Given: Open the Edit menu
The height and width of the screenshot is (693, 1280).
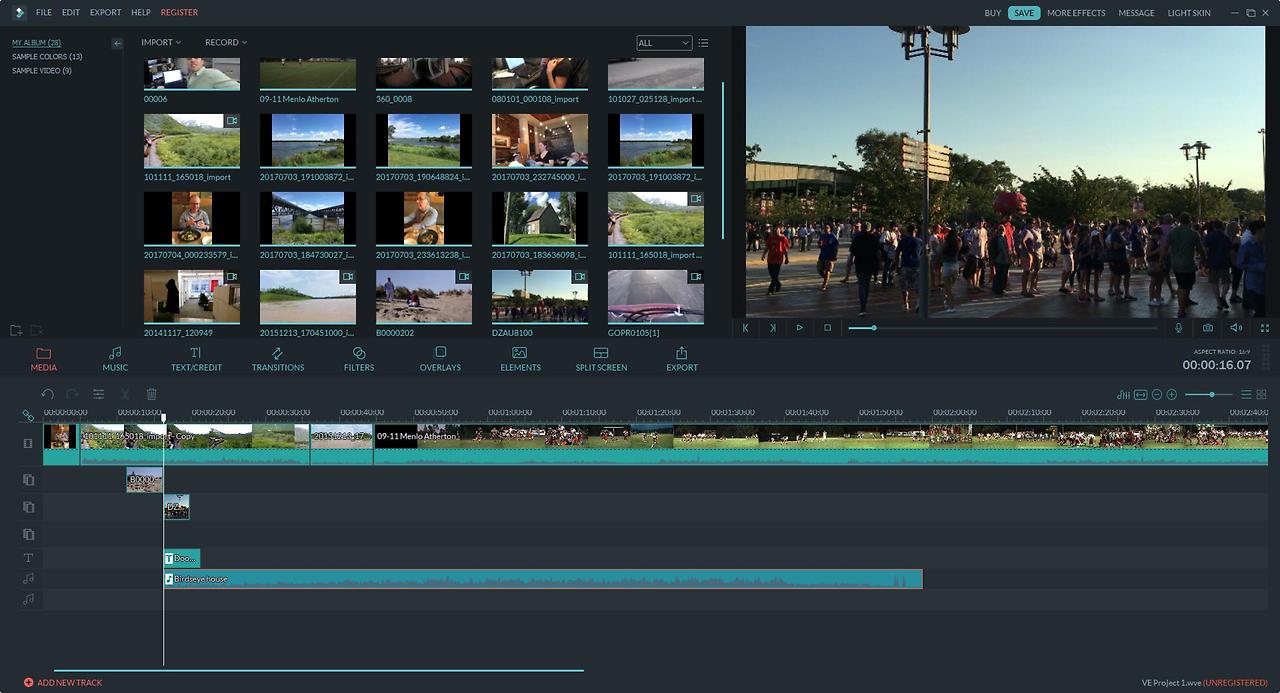Looking at the screenshot, I should tap(71, 12).
